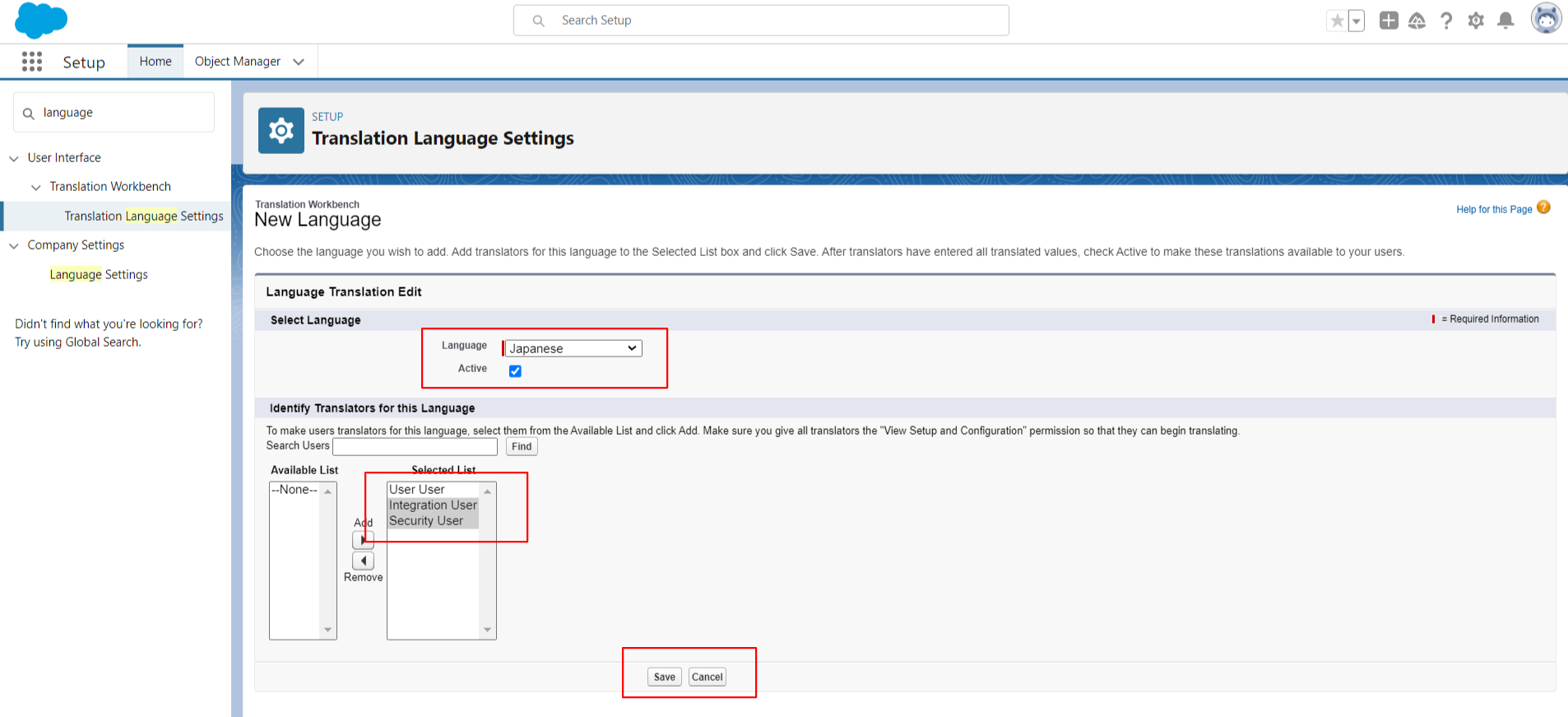
Task: Click the Add arrow button
Action: click(x=363, y=540)
